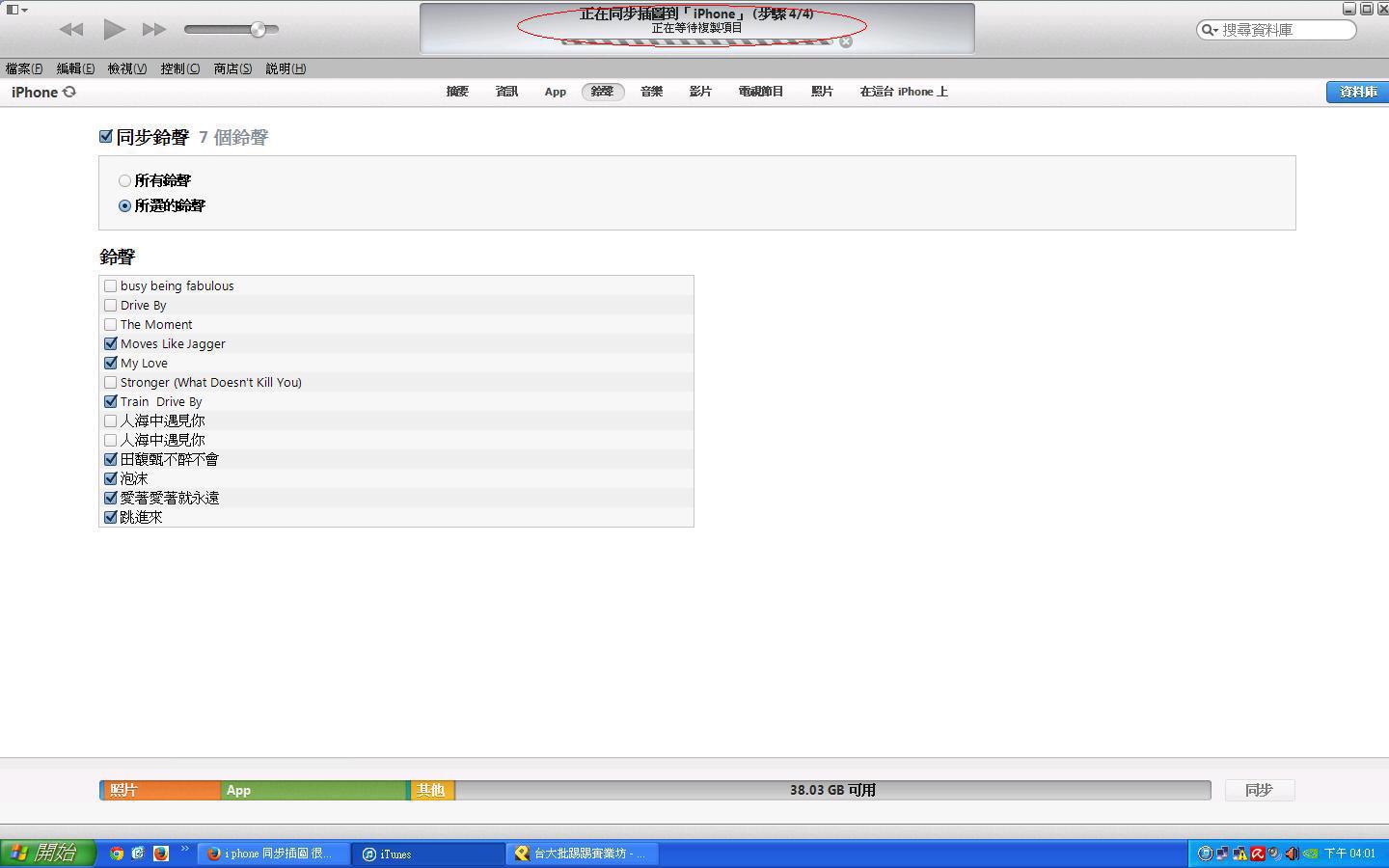Switch to the 摘要 tab
Image resolution: width=1389 pixels, height=868 pixels.
click(x=457, y=92)
